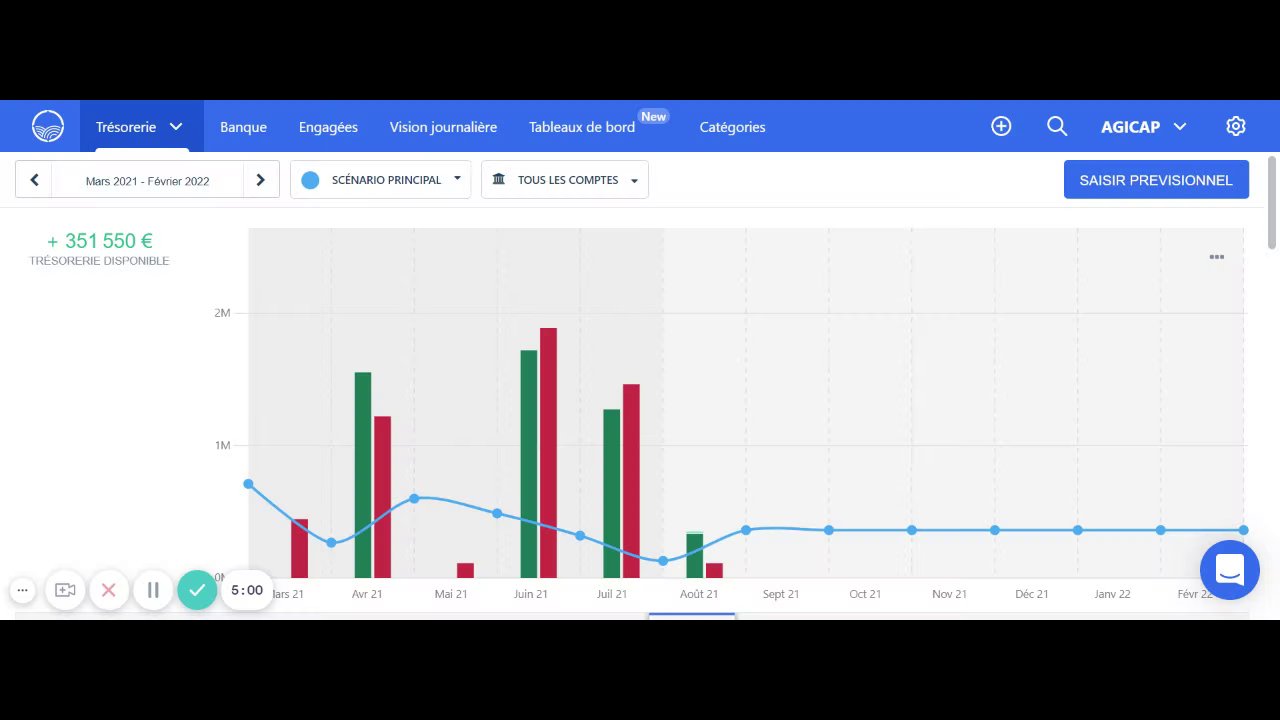Expand the AGICAP account menu
The image size is (1280, 720).
(x=1144, y=126)
